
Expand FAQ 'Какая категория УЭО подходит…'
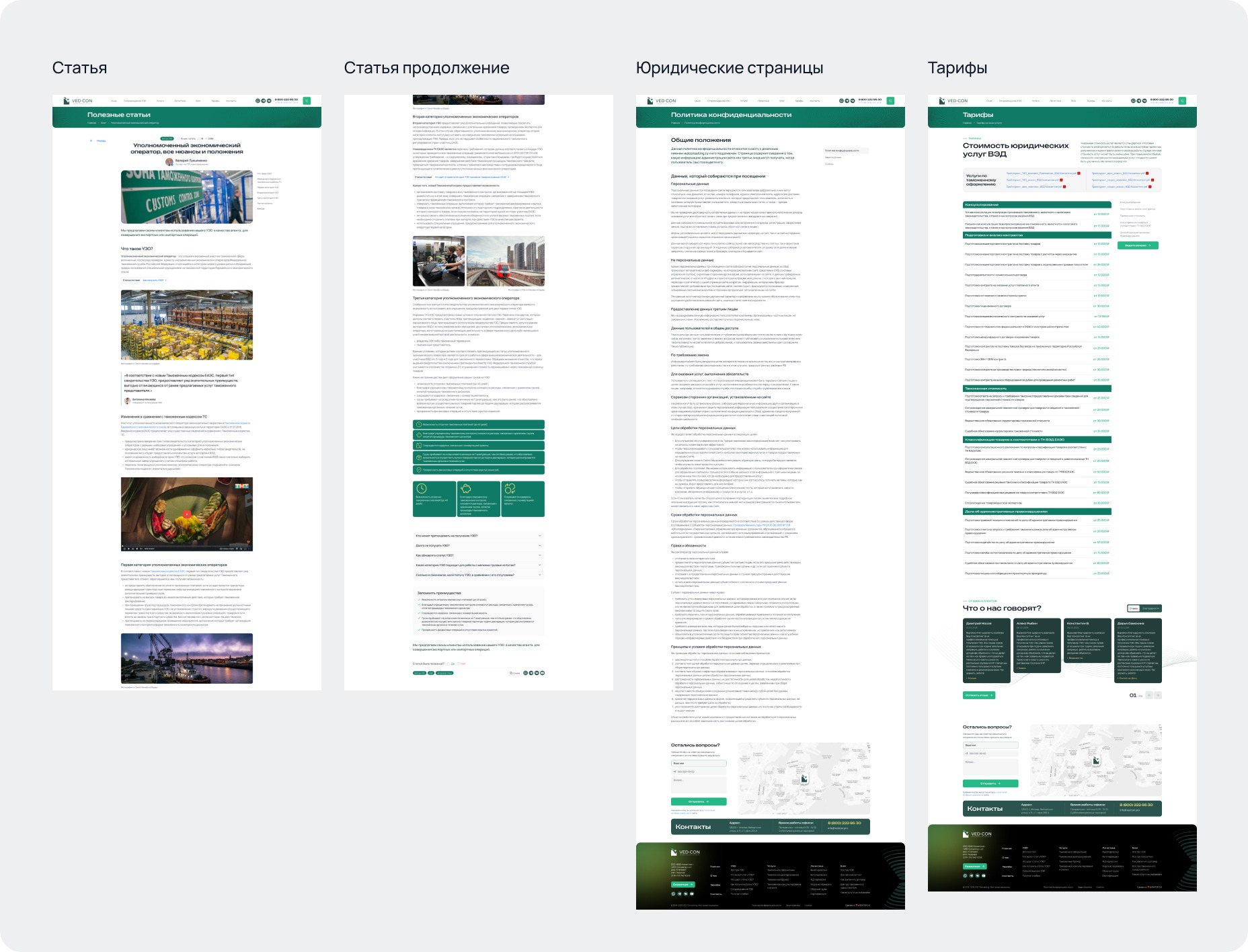478,565
